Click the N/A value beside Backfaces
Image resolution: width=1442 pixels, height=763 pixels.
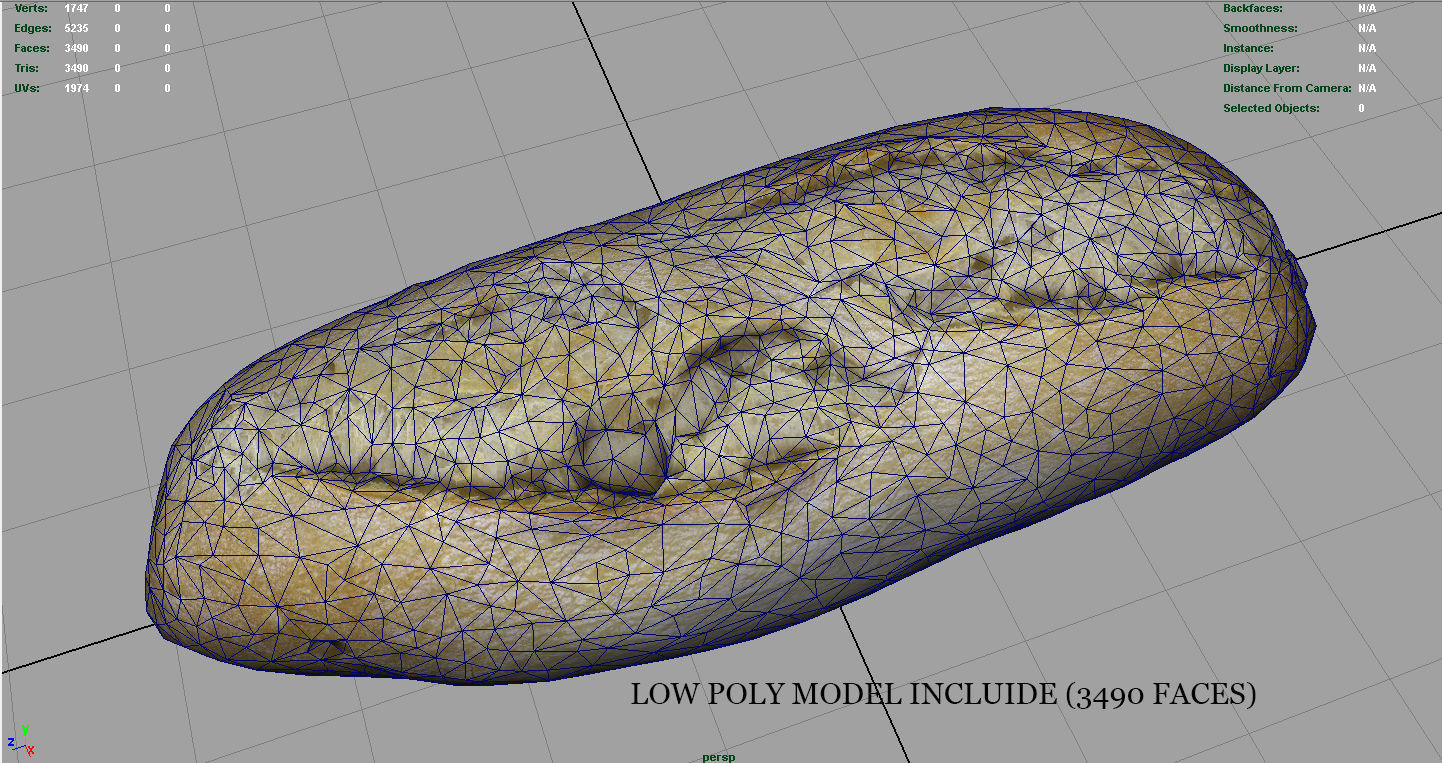click(1366, 8)
